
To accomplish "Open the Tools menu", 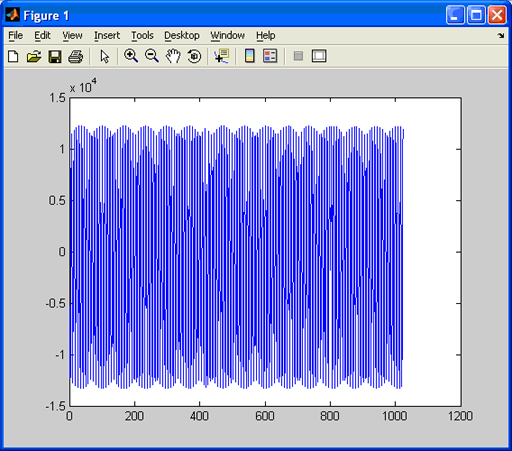I will (x=142, y=35).
